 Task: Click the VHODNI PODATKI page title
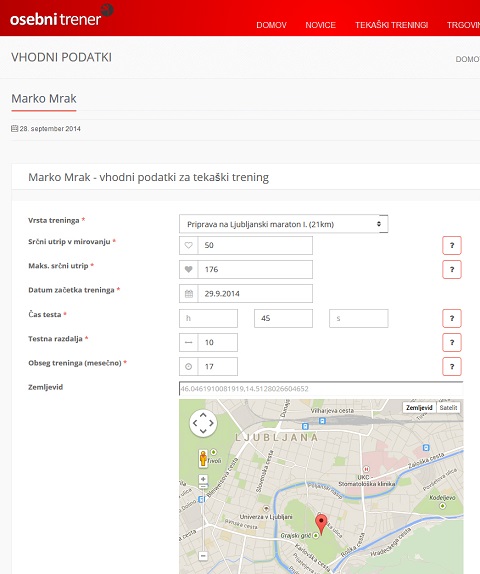pos(62,57)
